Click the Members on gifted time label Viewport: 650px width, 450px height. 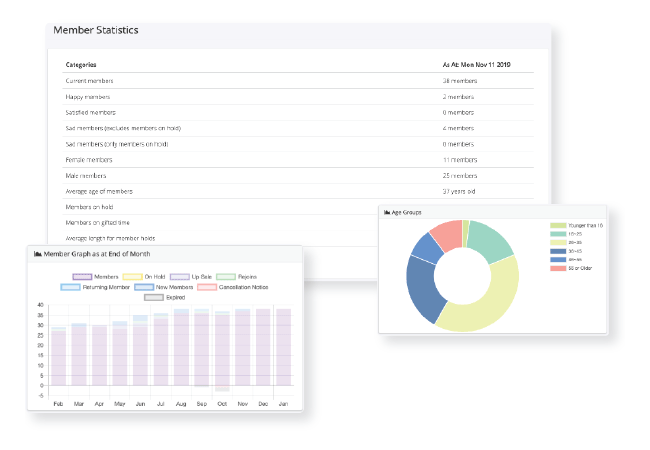[97, 223]
